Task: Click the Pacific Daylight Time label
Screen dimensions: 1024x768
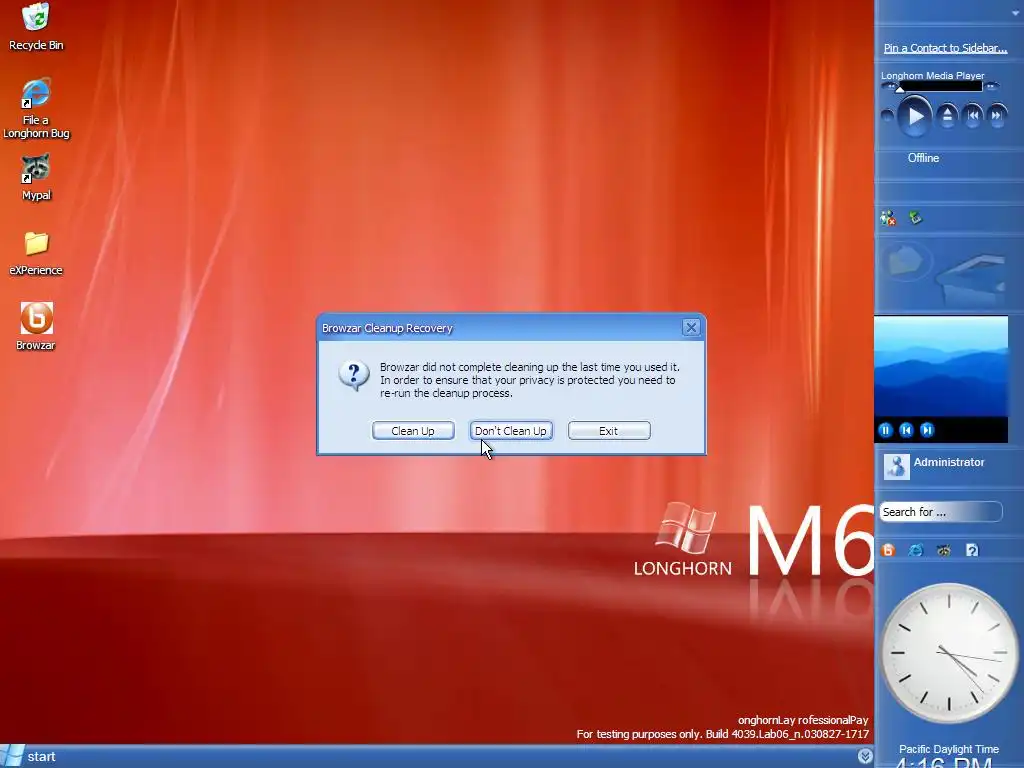Action: 948,749
